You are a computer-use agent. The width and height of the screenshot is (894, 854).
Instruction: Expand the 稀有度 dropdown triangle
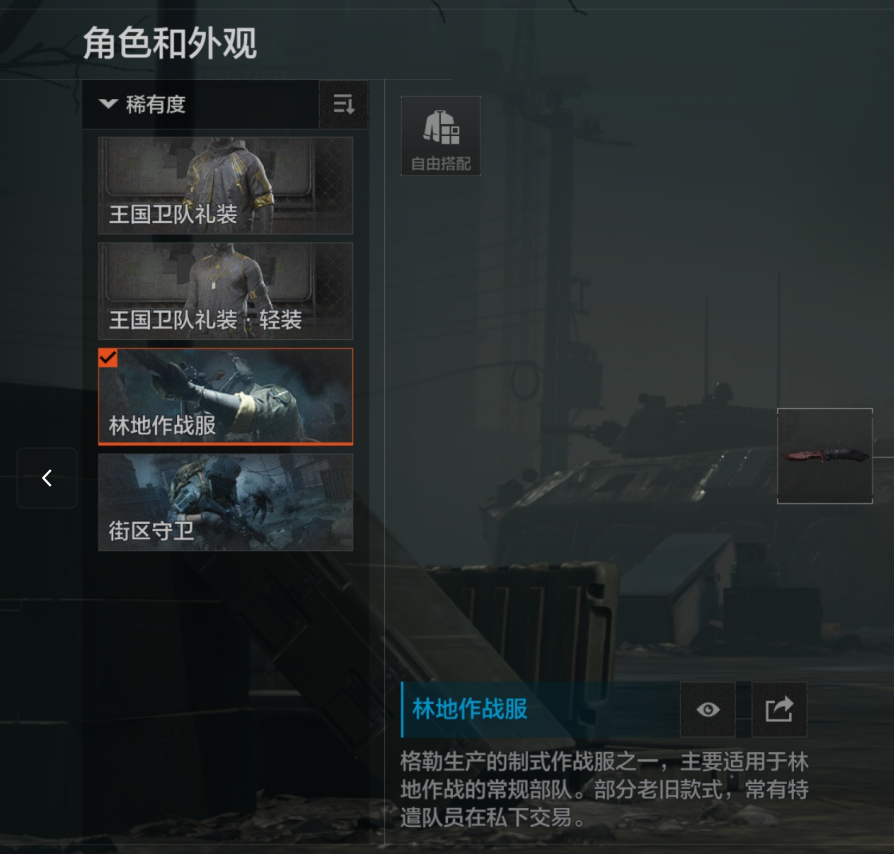tap(108, 104)
